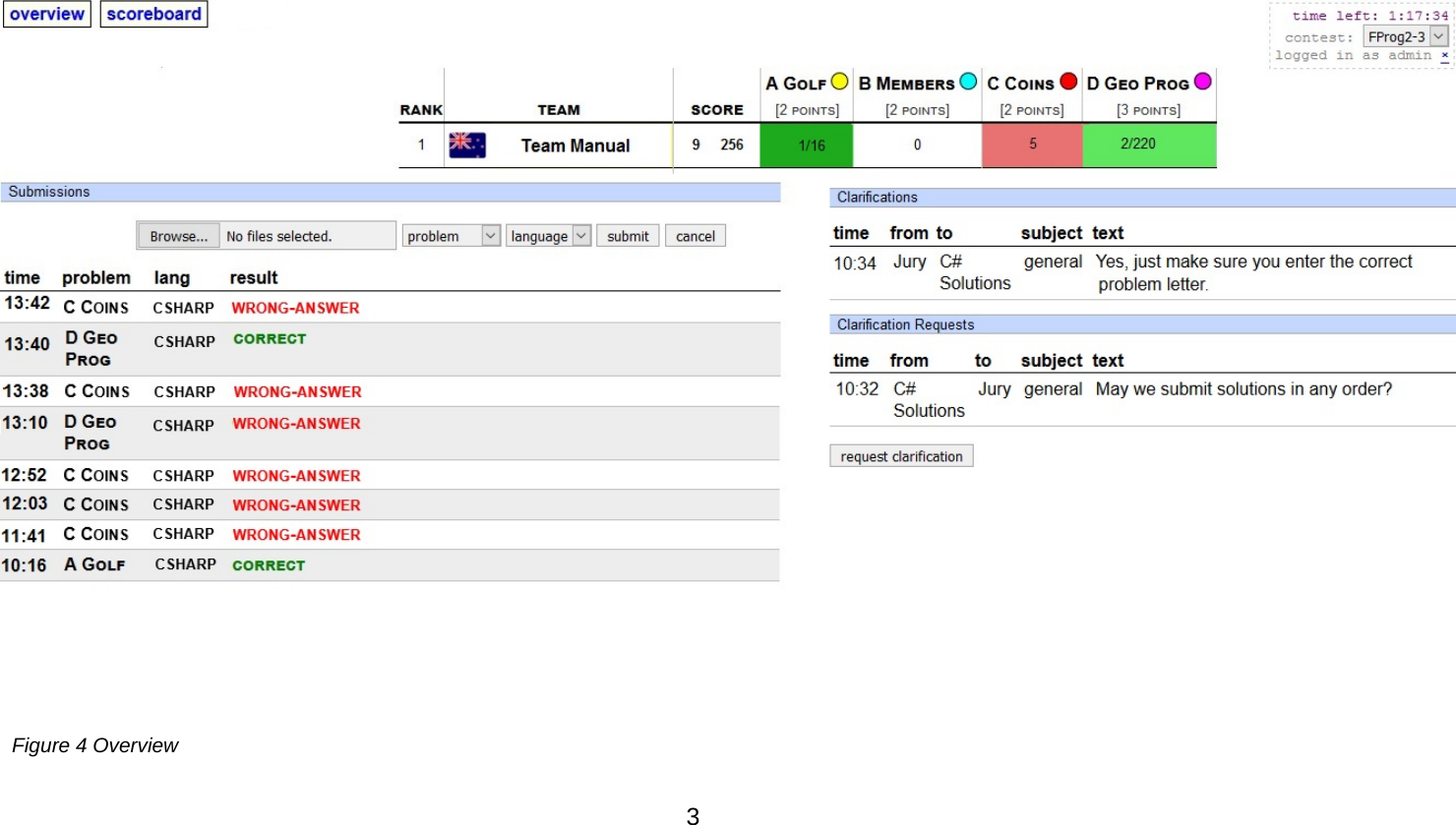Viewport: 1456px width, 825px height.
Task: Click the 11:41 submission time
Action: pyautogui.click(x=24, y=536)
